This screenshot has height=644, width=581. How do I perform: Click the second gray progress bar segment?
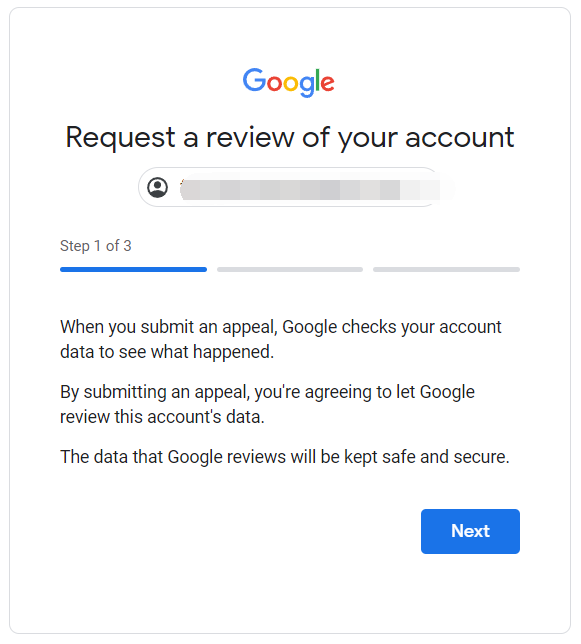coord(290,269)
